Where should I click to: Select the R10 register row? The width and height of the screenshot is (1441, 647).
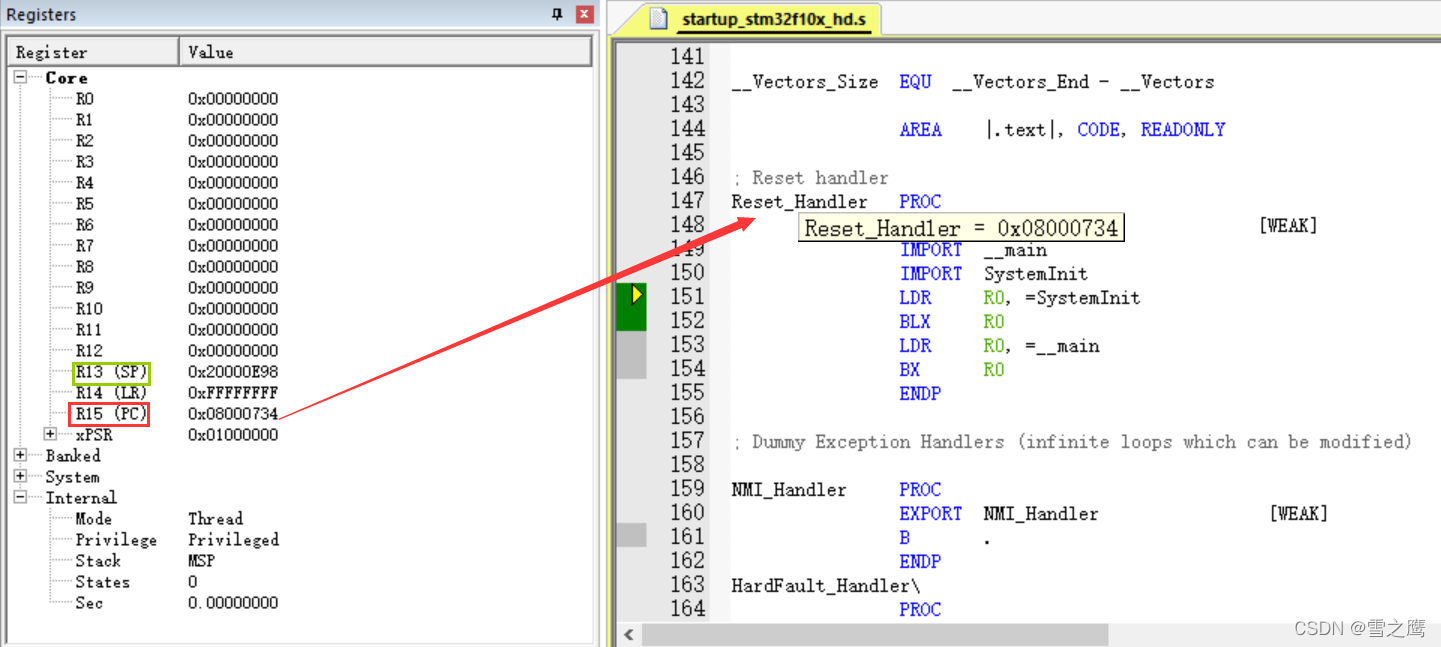(x=300, y=308)
